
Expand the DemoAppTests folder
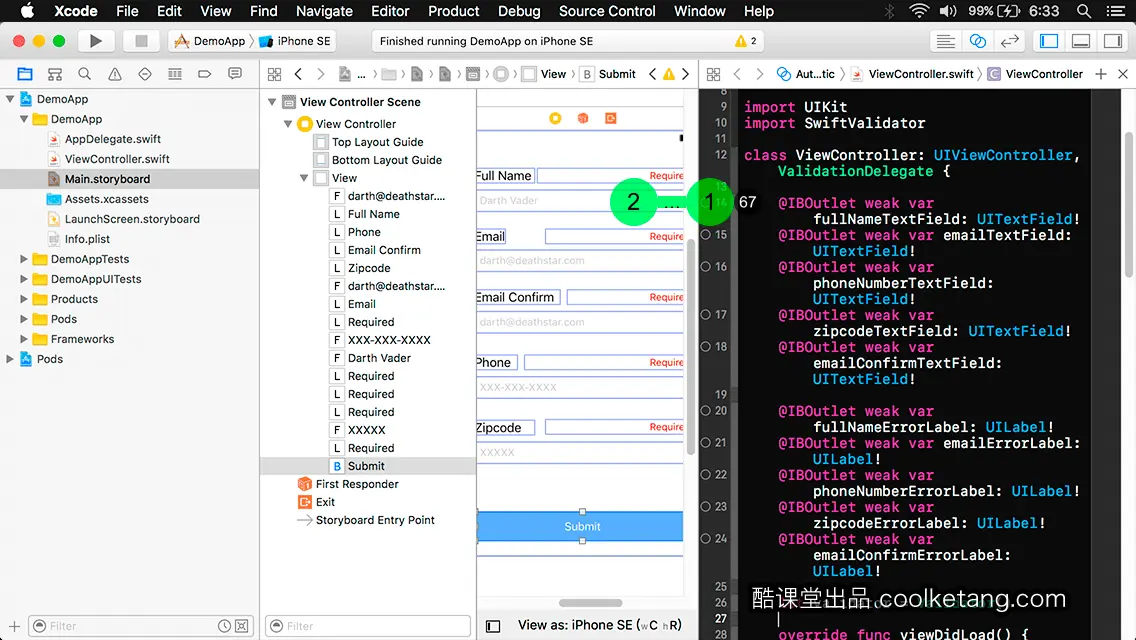pos(24,259)
